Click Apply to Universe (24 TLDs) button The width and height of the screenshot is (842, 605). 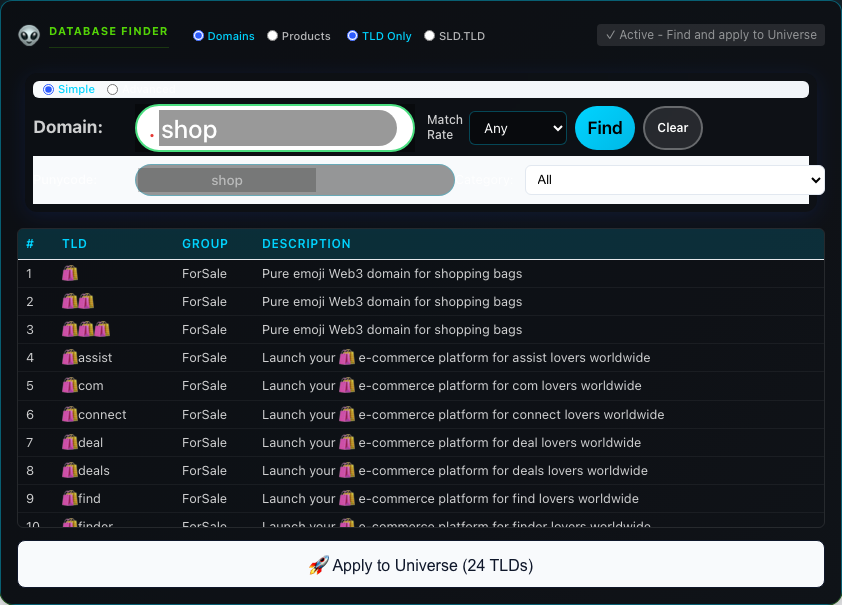[x=421, y=565]
